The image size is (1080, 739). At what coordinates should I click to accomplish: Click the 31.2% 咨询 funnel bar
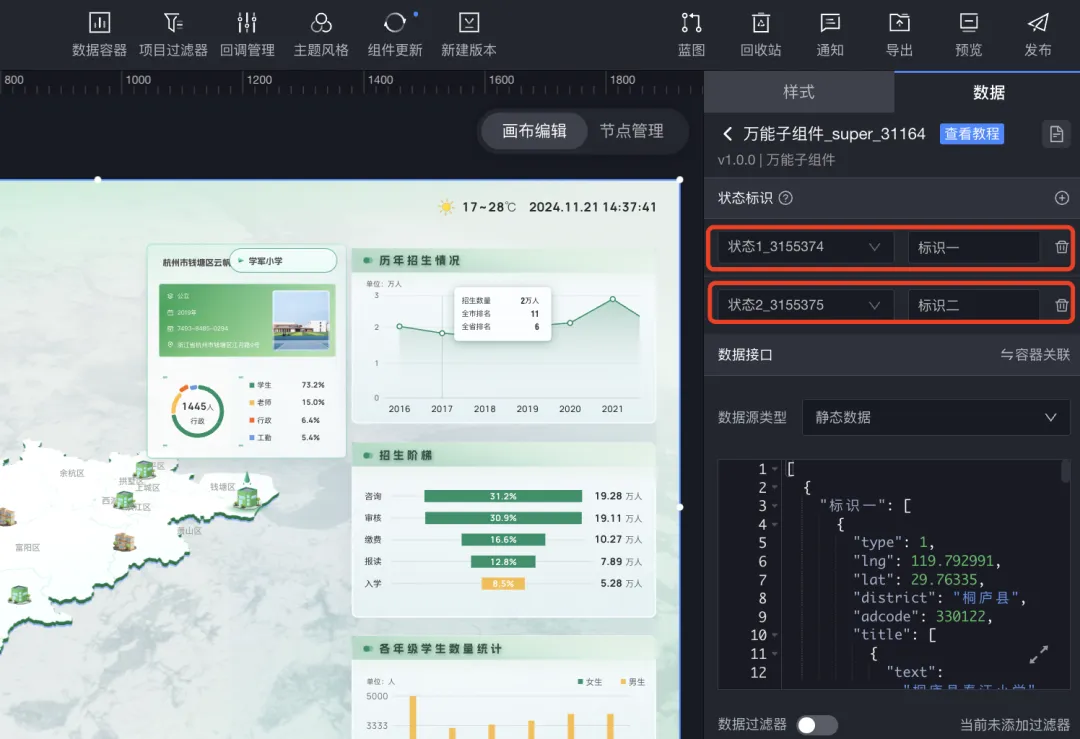503,496
